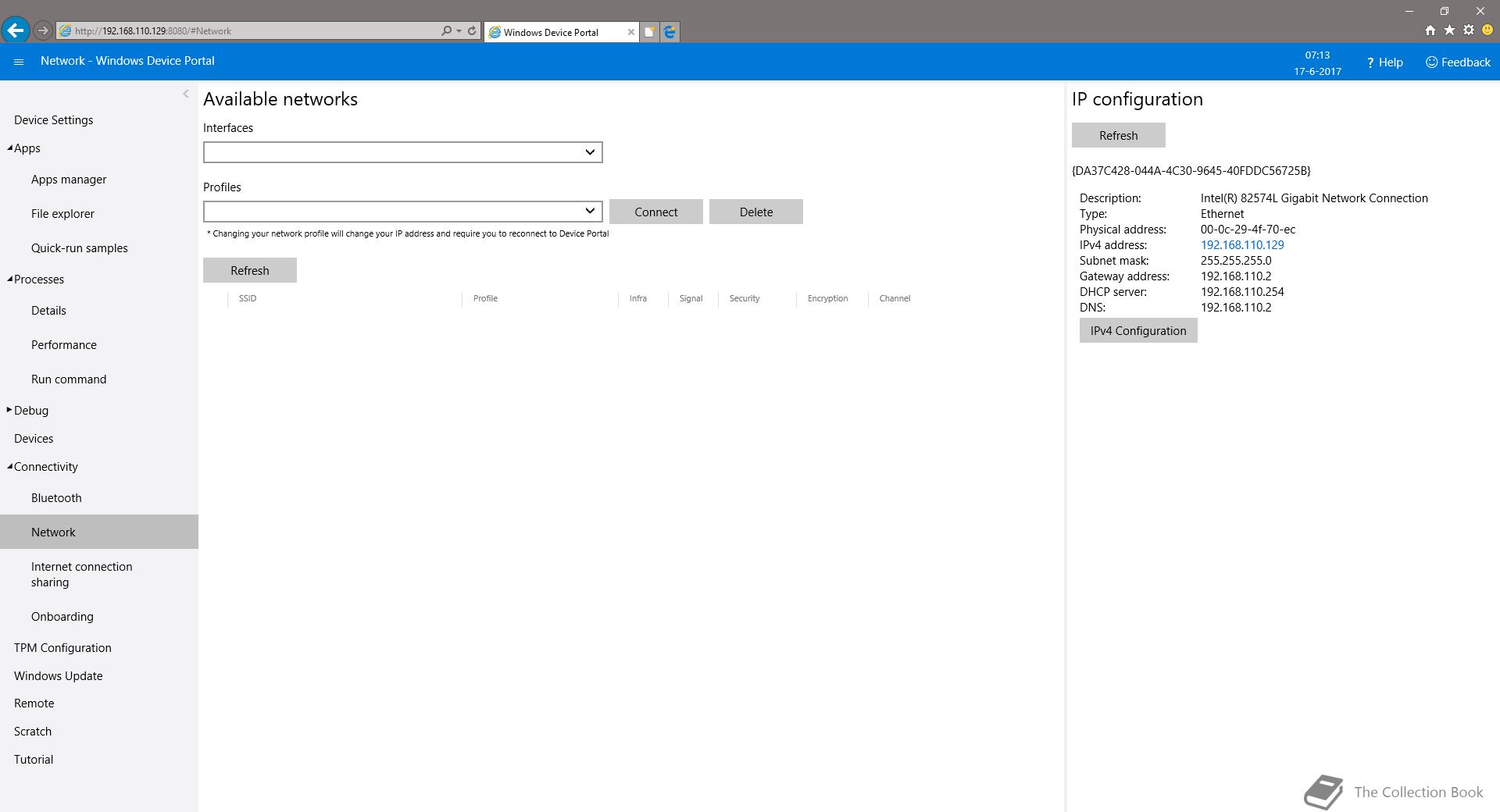Refresh the available networks list

pos(250,270)
